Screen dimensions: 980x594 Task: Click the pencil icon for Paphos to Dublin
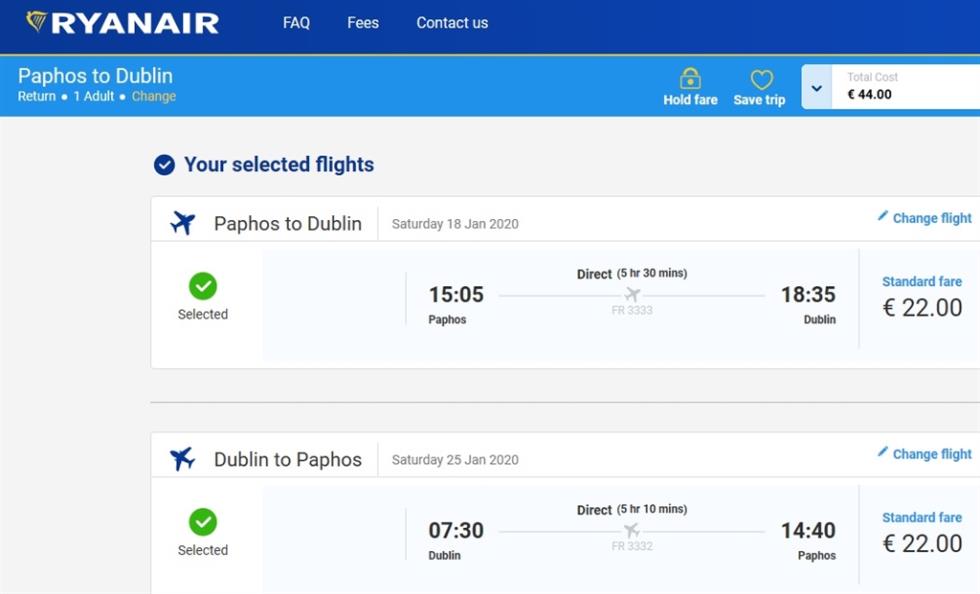pos(882,216)
